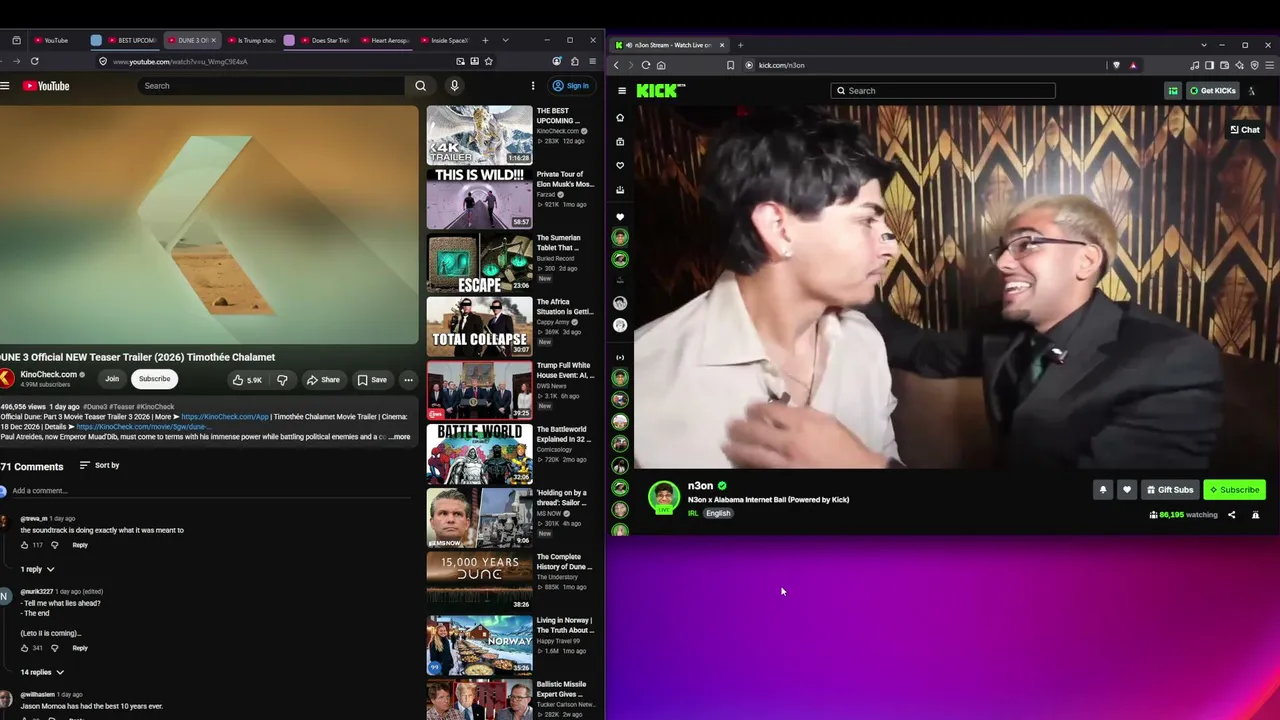Open more actions menu under the Dune video
The image size is (1280, 720).
[408, 380]
